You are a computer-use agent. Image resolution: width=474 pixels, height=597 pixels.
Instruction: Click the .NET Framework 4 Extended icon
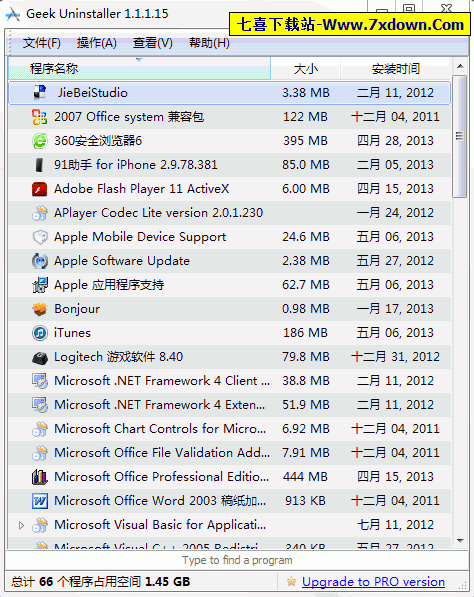(x=40, y=404)
